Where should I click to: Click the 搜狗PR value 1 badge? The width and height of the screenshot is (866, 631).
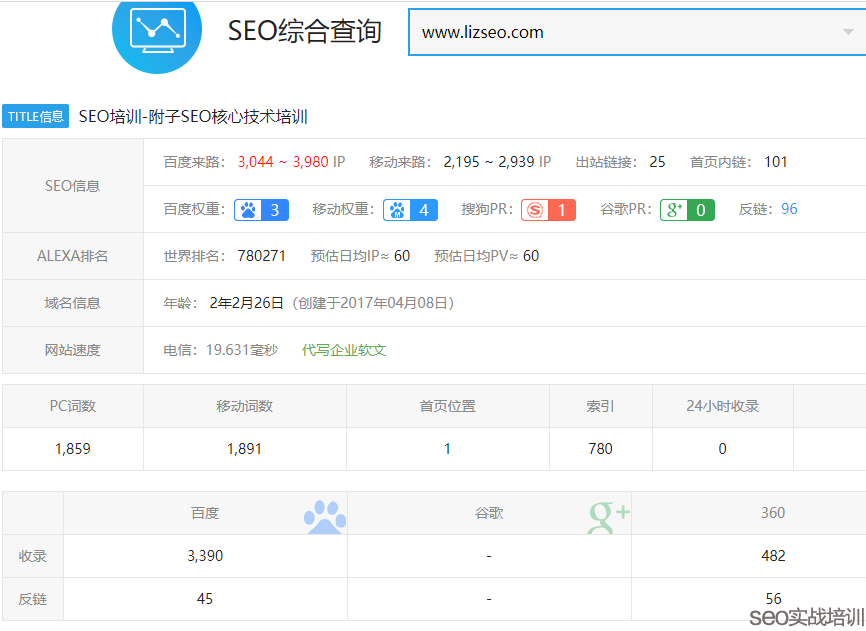click(x=562, y=210)
